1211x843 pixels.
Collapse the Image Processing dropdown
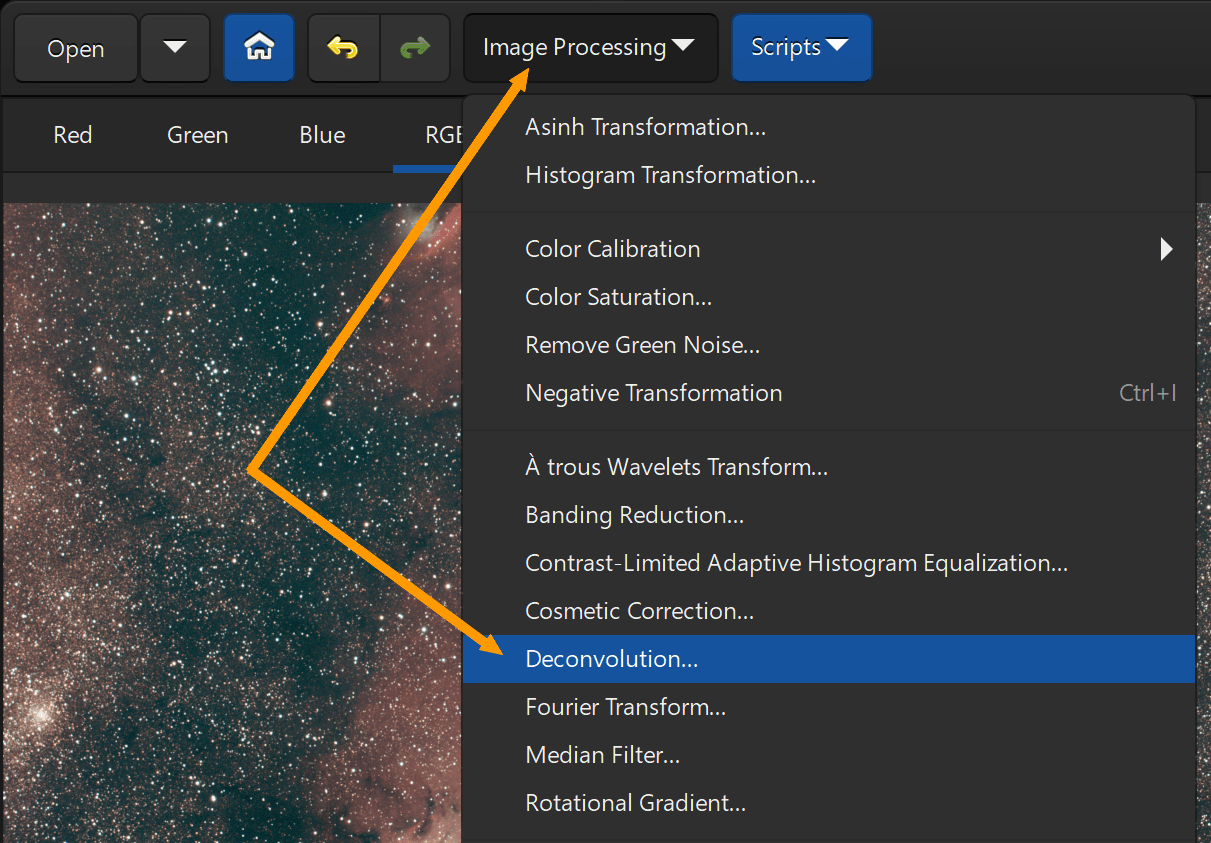590,47
